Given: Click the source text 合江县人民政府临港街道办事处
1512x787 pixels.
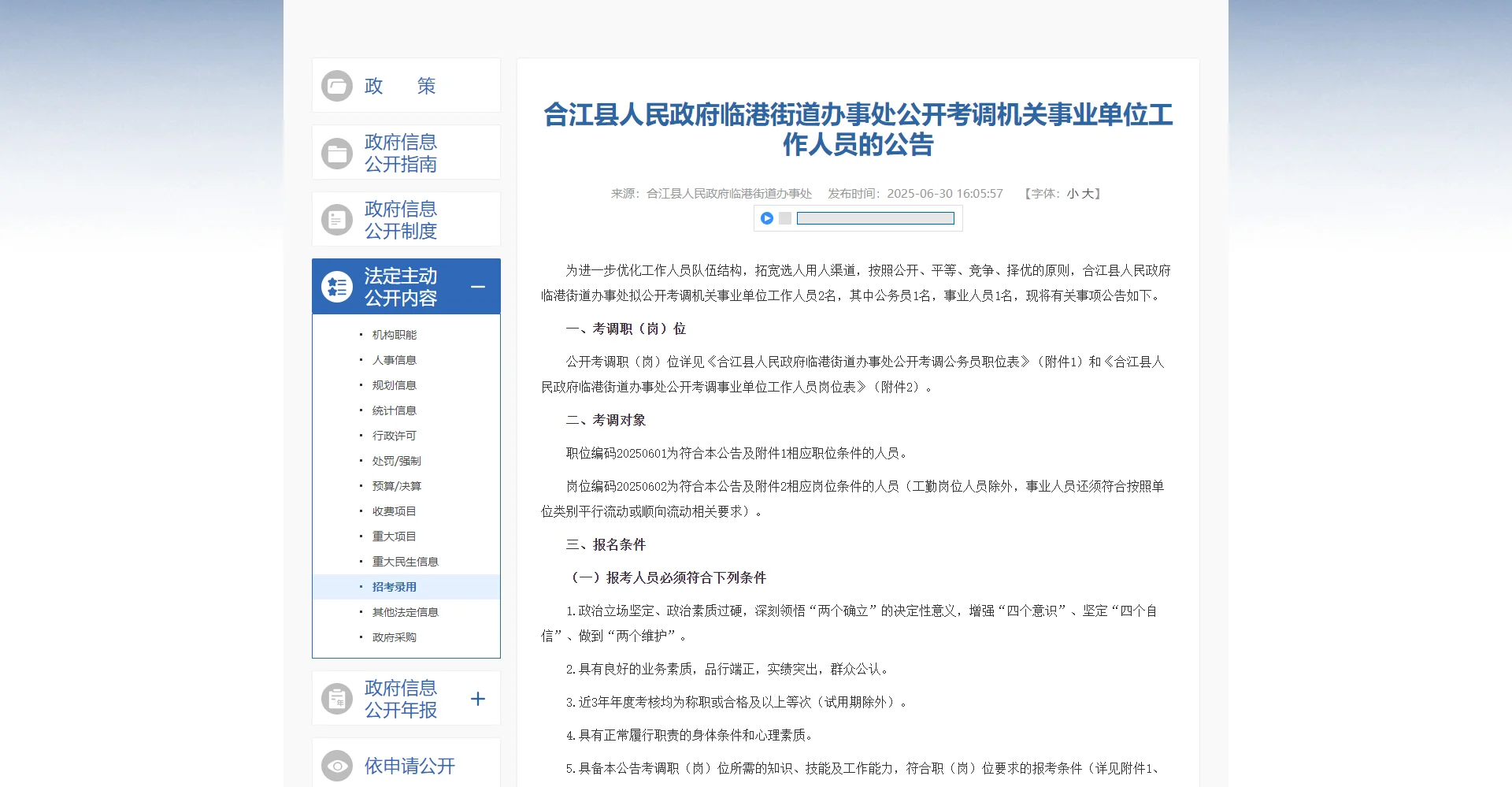Looking at the screenshot, I should [x=729, y=194].
